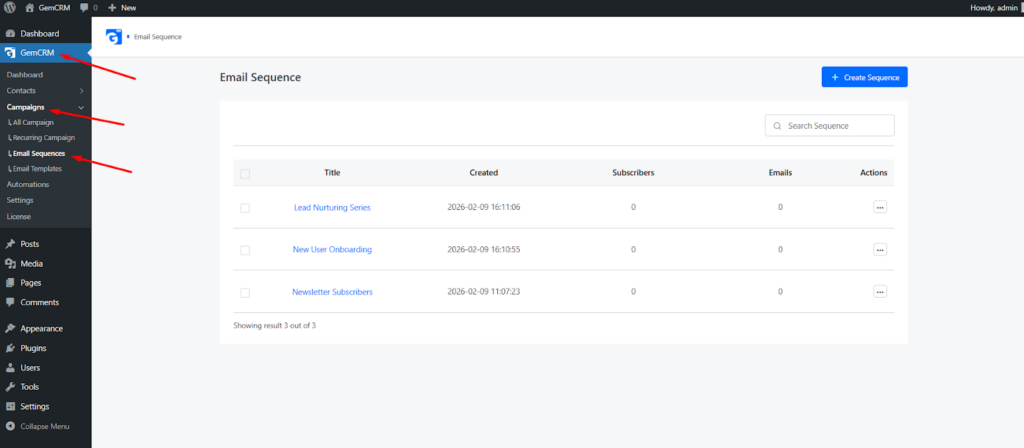The image size is (1024, 448).
Task: Click the date 2026-02-09 16:10:55
Action: 484,249
